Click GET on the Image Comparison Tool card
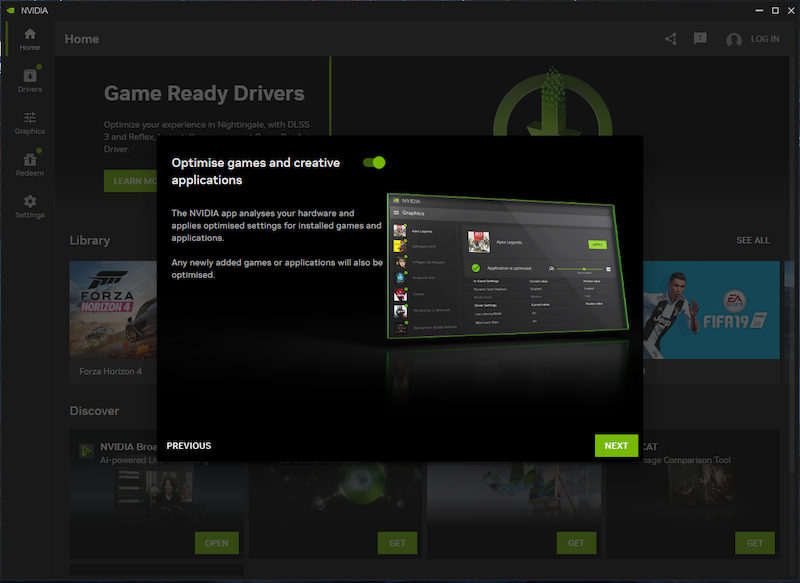The height and width of the screenshot is (583, 800). (755, 543)
